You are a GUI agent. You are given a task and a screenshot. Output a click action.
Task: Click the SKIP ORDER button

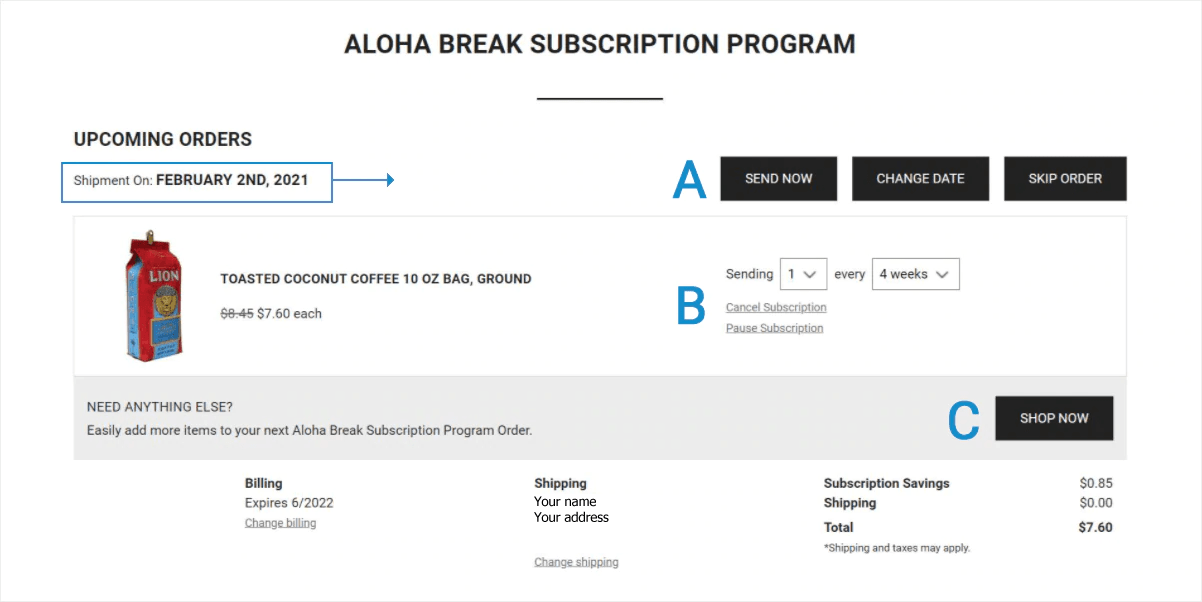[x=1065, y=178]
